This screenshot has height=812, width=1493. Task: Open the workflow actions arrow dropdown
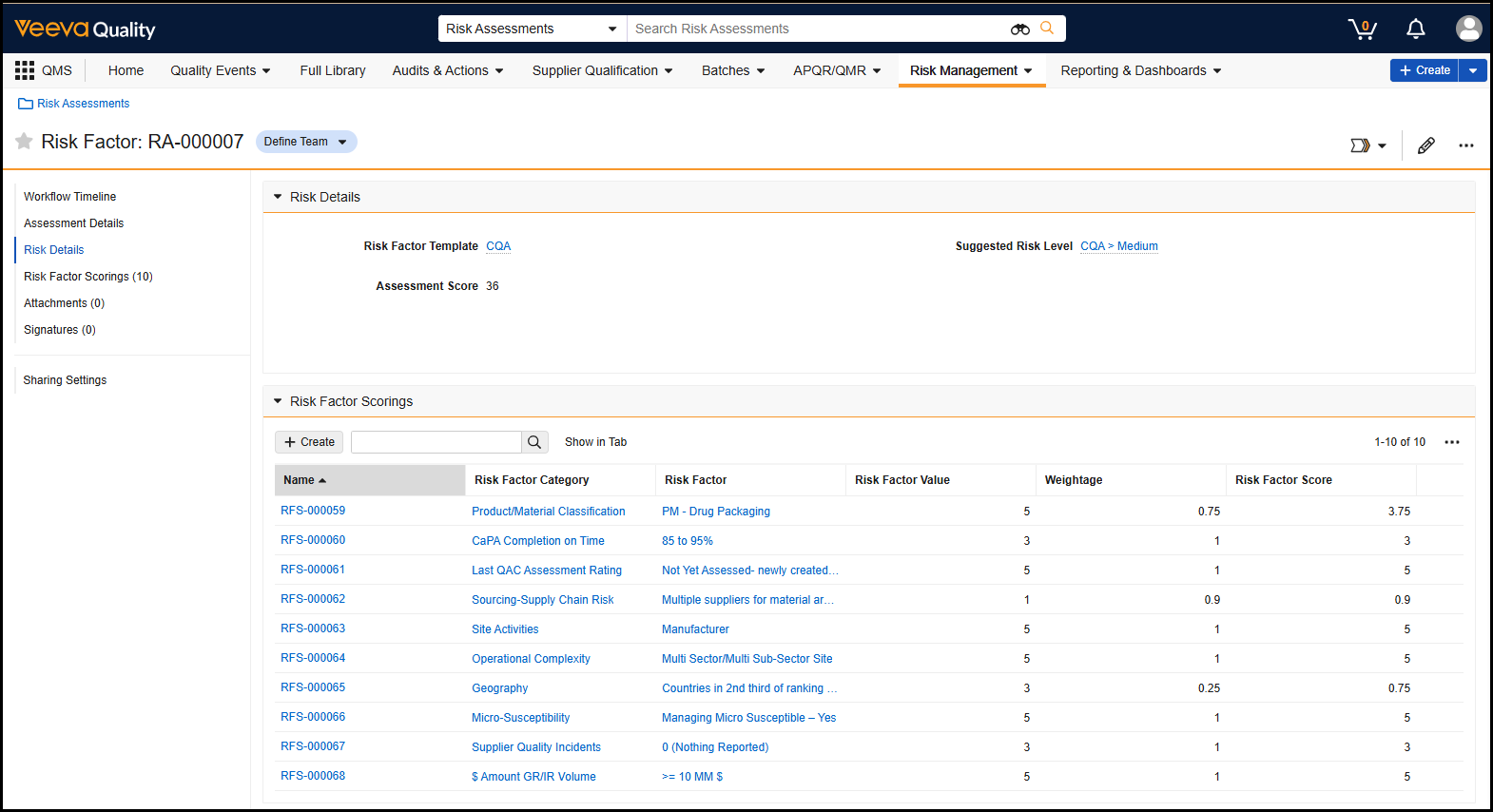1367,145
